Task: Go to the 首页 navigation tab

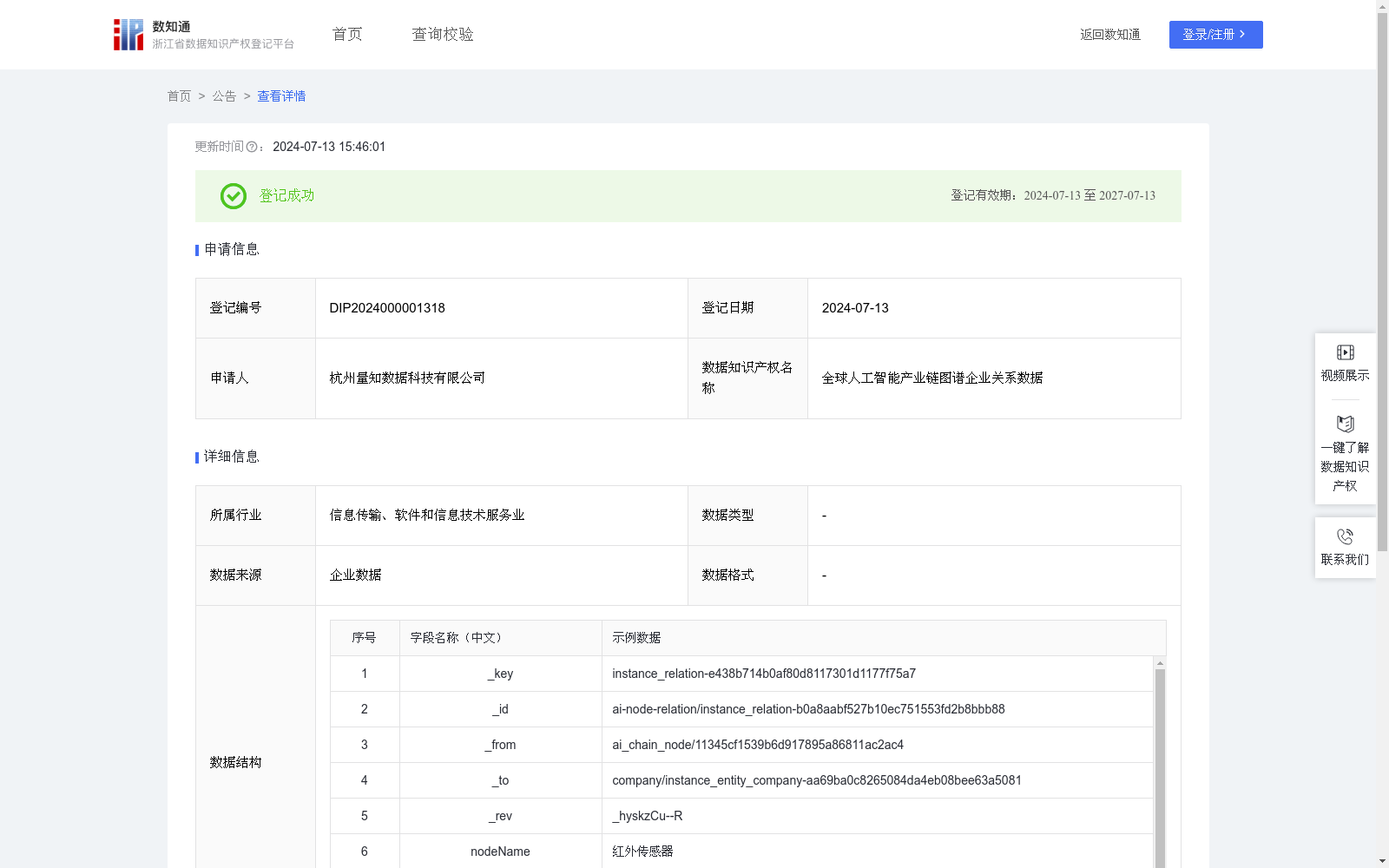Action: 347,35
